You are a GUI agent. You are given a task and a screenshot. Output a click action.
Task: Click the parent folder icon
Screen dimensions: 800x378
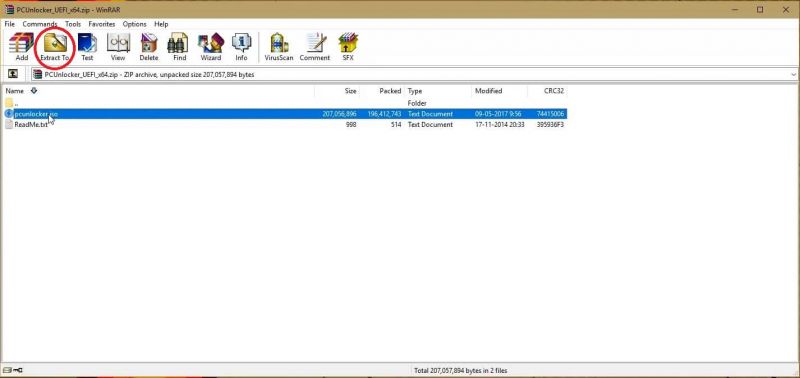(x=9, y=103)
